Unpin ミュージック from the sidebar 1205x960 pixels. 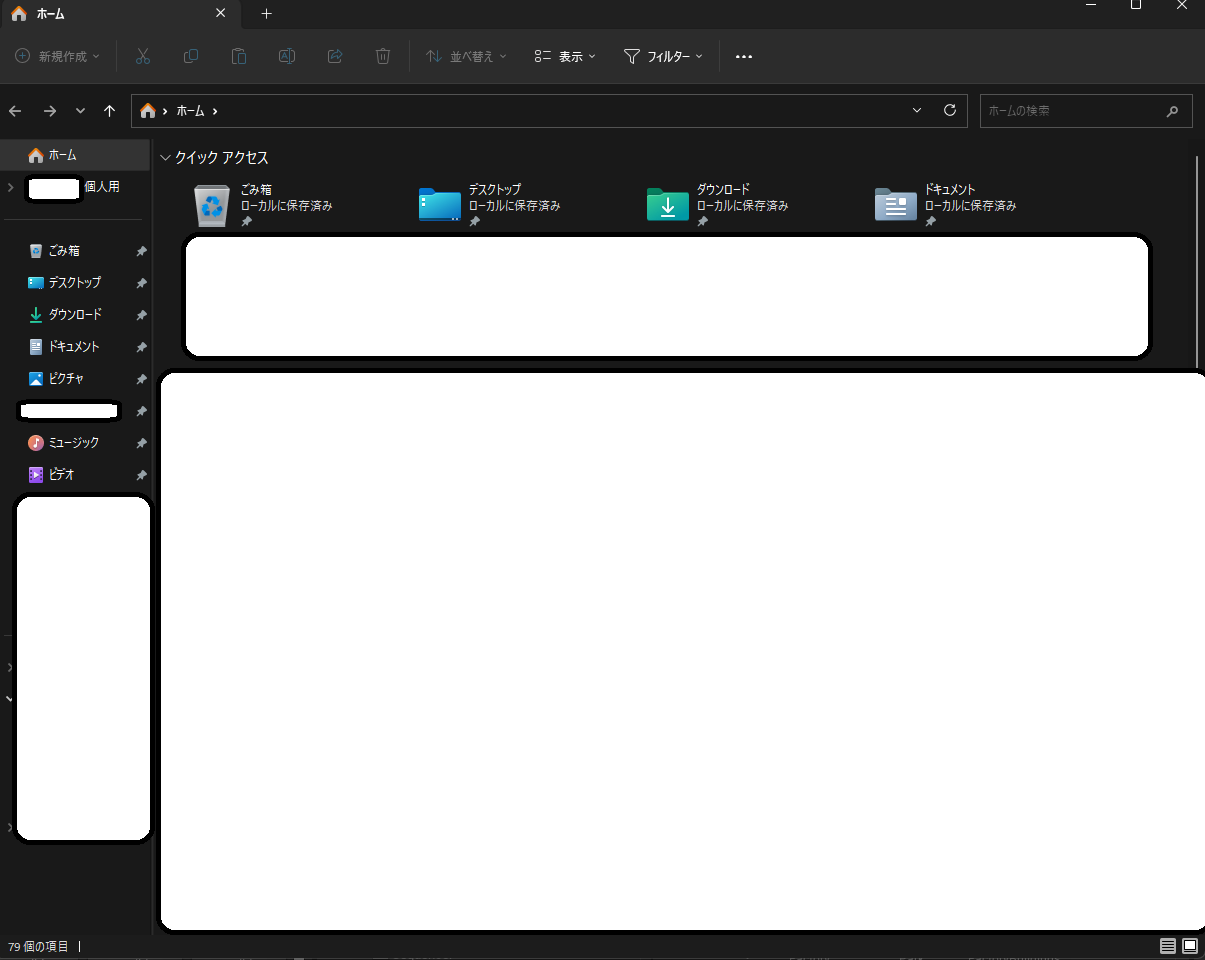point(141,443)
